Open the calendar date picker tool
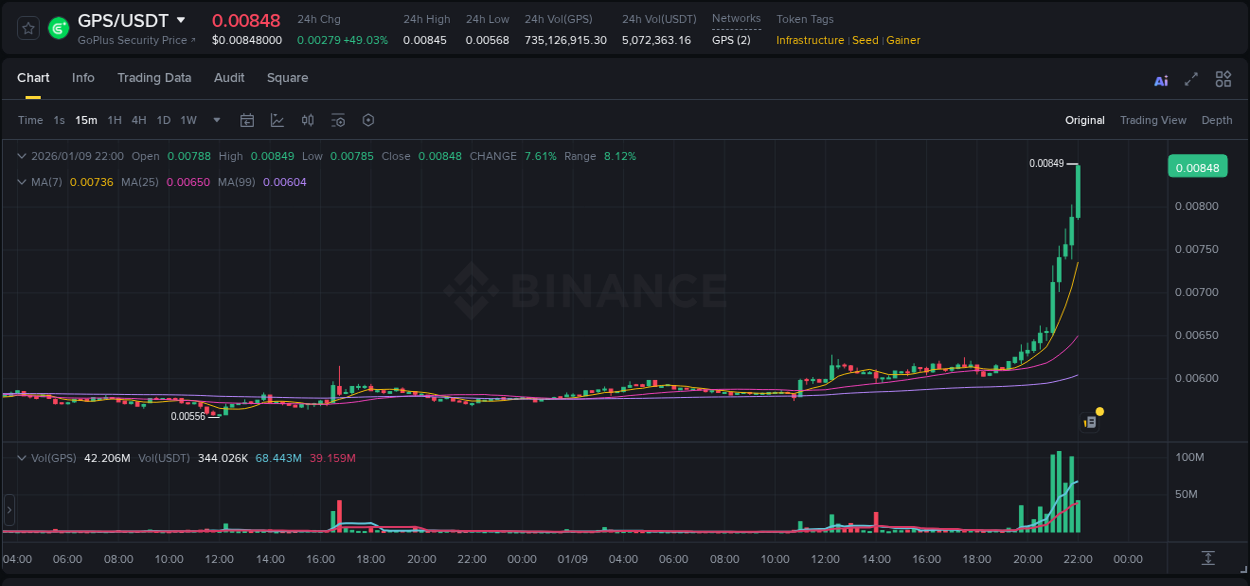Image resolution: width=1250 pixels, height=586 pixels. pos(247,120)
